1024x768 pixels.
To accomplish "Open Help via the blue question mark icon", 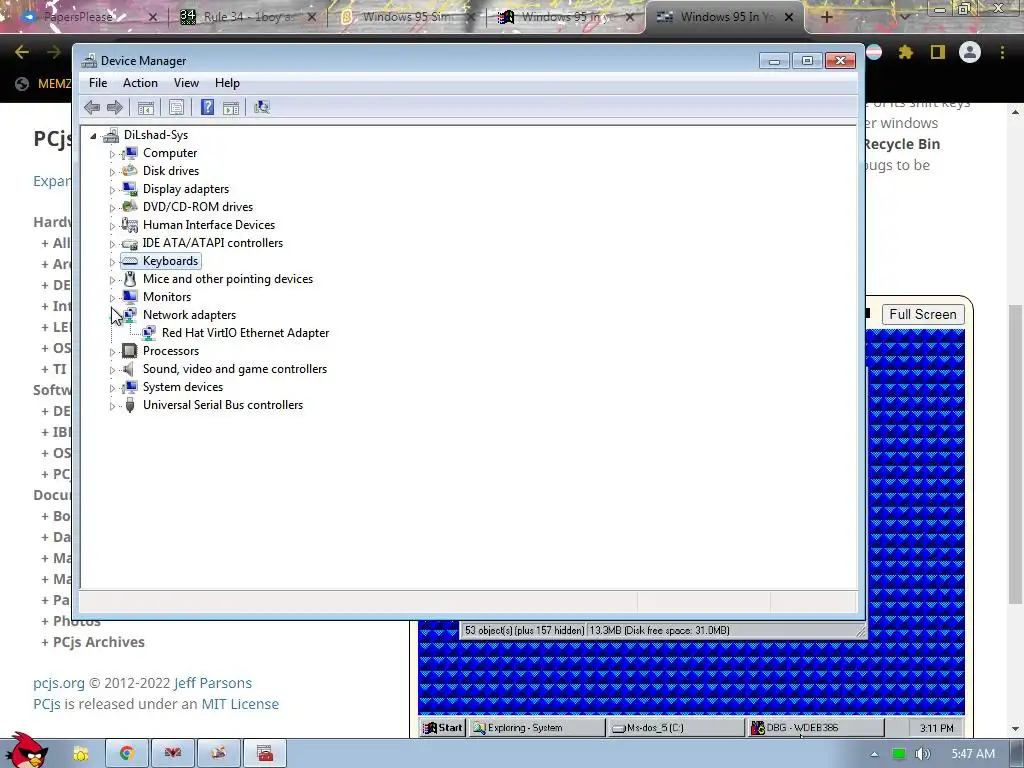I will [x=207, y=107].
